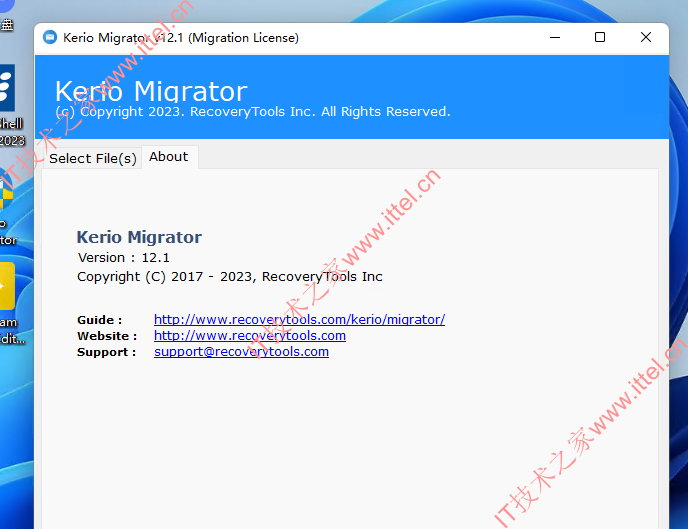Screen dimensions: 688x529
Task: Click the support@recoverytools.com email link
Action: [x=241, y=352]
